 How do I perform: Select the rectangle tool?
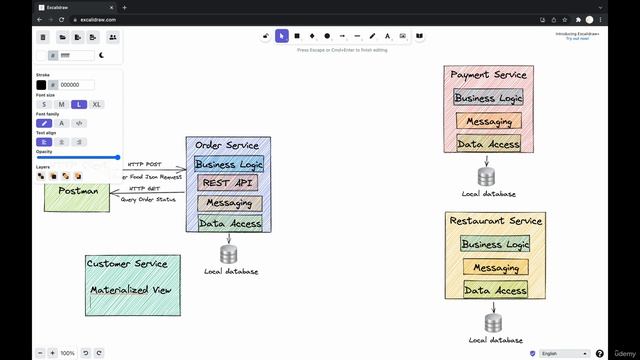pos(297,36)
